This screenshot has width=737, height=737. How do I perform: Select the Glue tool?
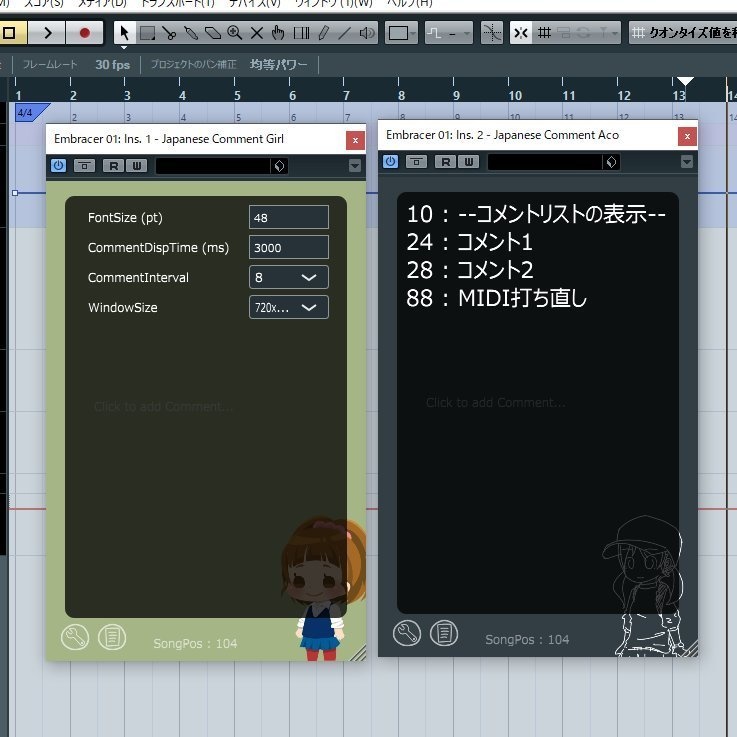[191, 33]
